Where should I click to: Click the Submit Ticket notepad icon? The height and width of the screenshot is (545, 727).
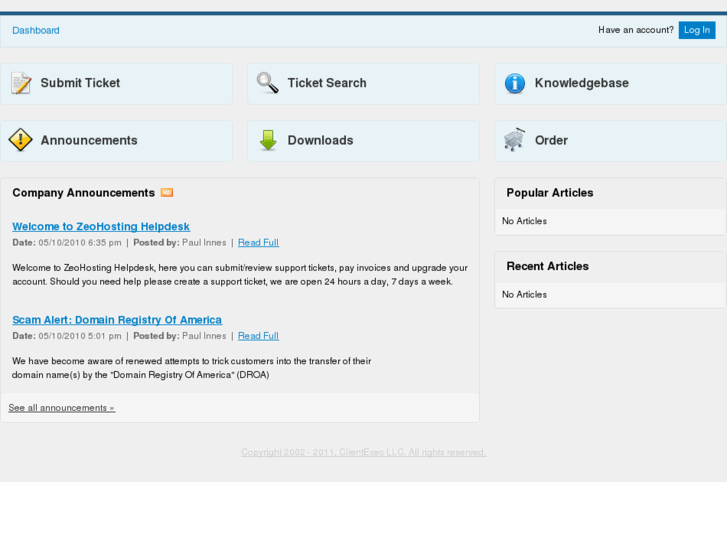pos(21,83)
